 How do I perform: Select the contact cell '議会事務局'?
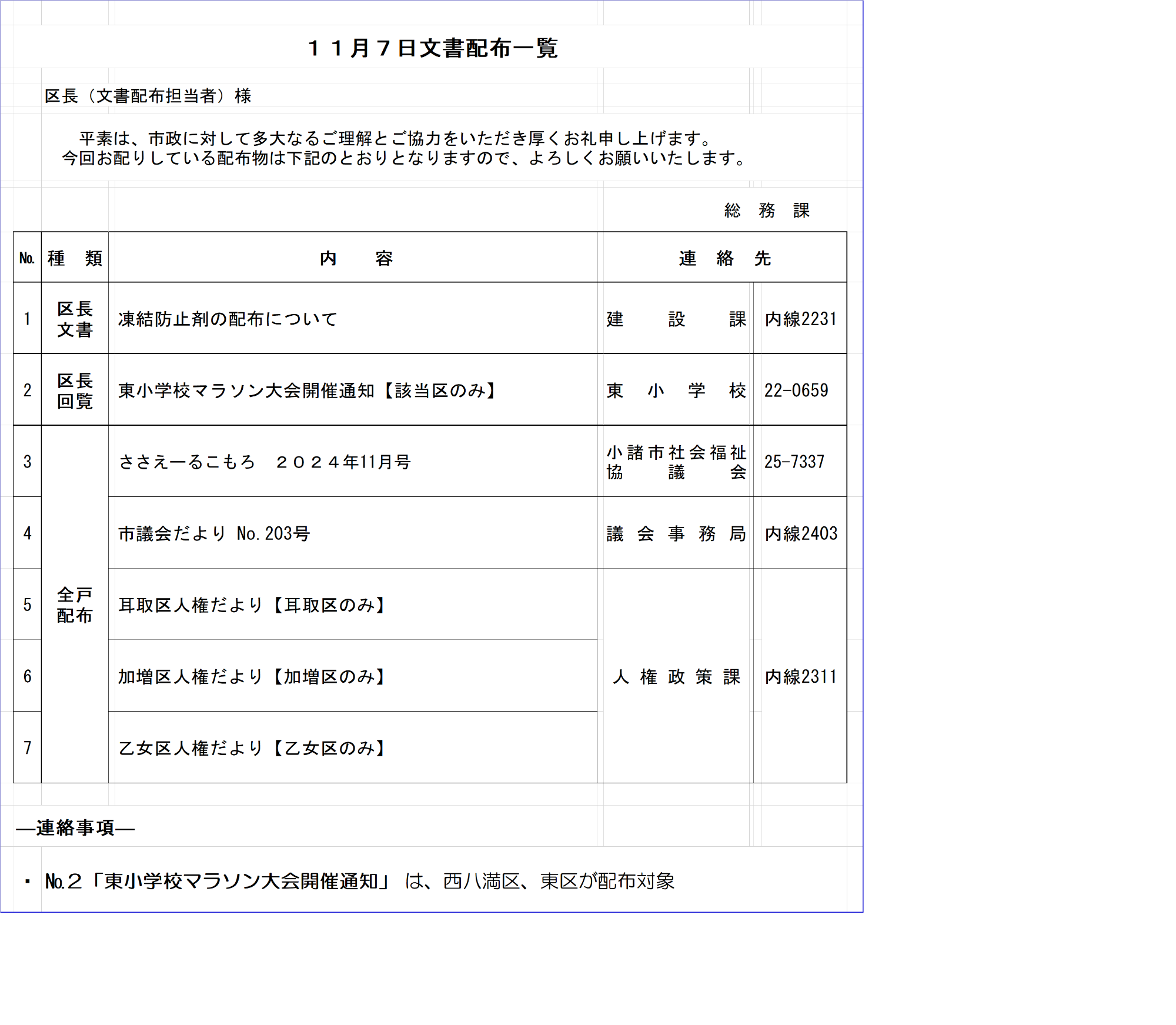[676, 533]
